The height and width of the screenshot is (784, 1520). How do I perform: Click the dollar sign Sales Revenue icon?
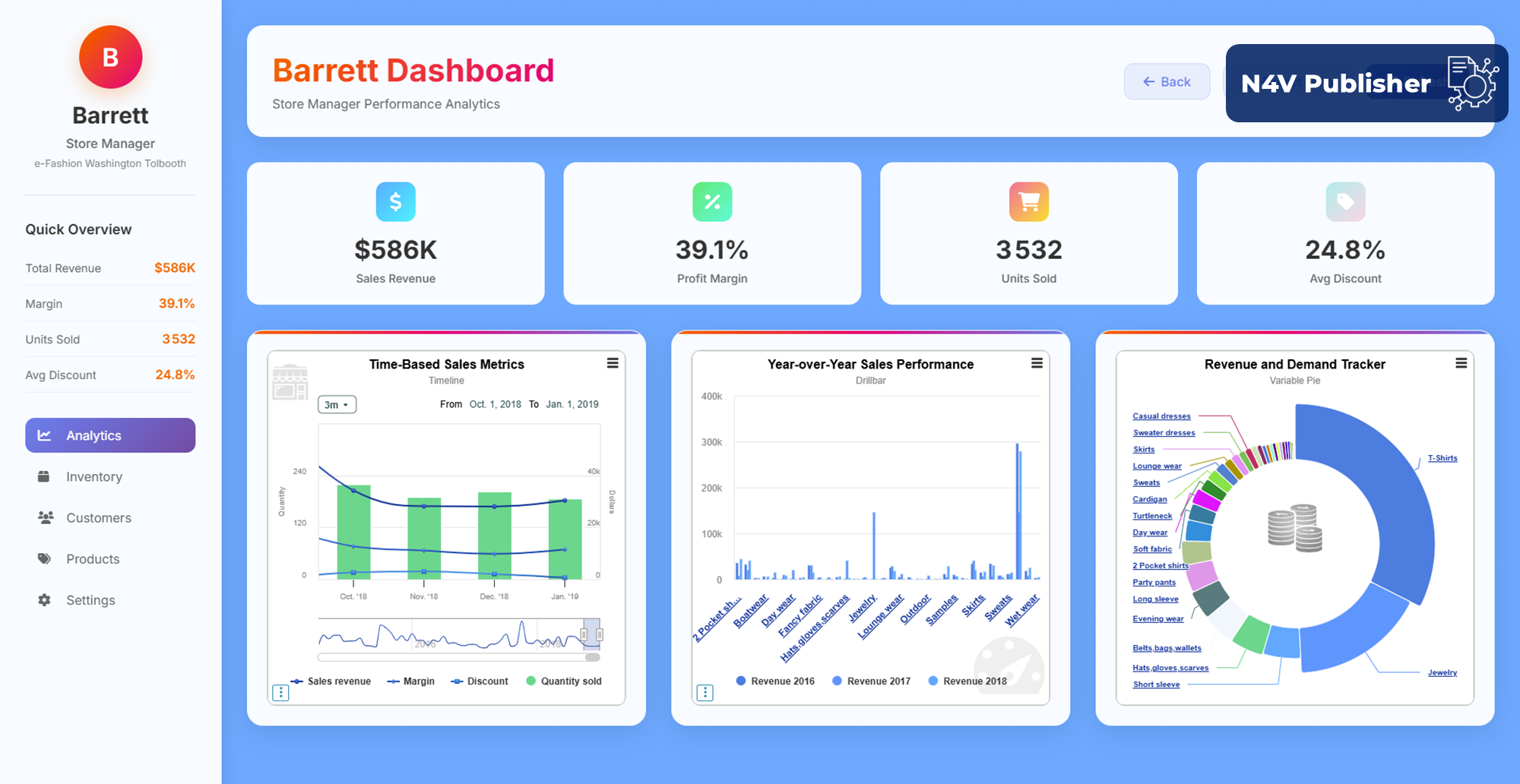point(395,202)
